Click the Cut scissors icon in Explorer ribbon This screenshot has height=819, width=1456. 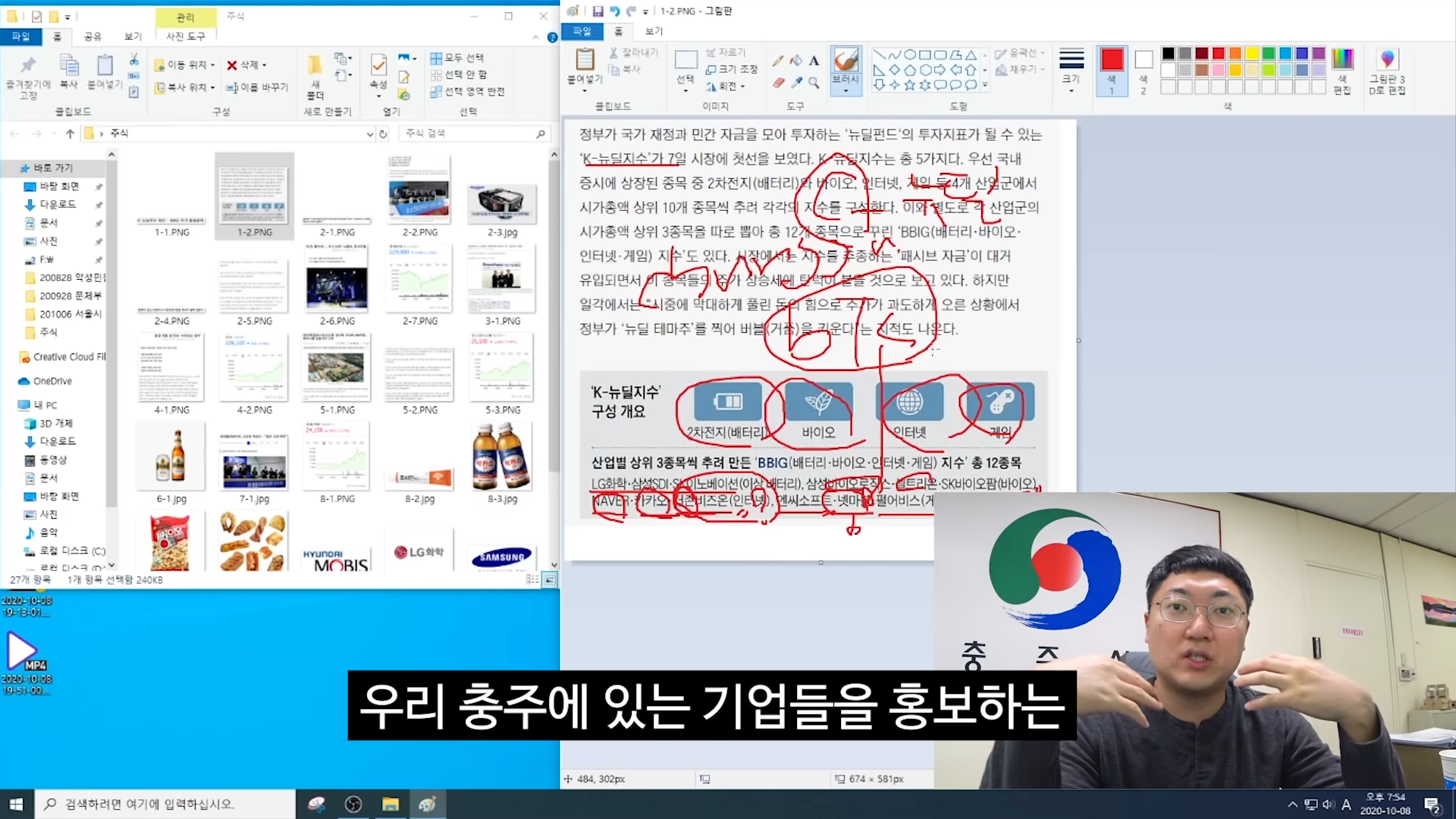pos(133,58)
